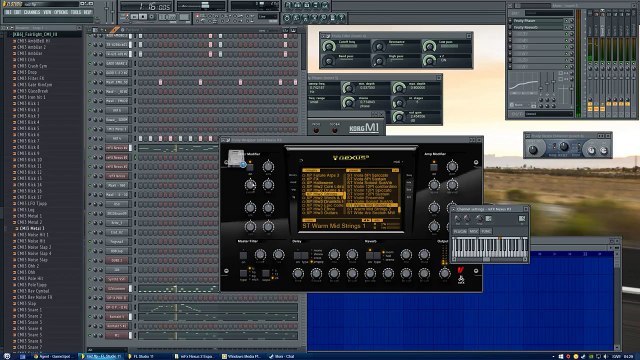Select ST Warm Mid Strings preset row
640x360 pixels.
pos(371,205)
